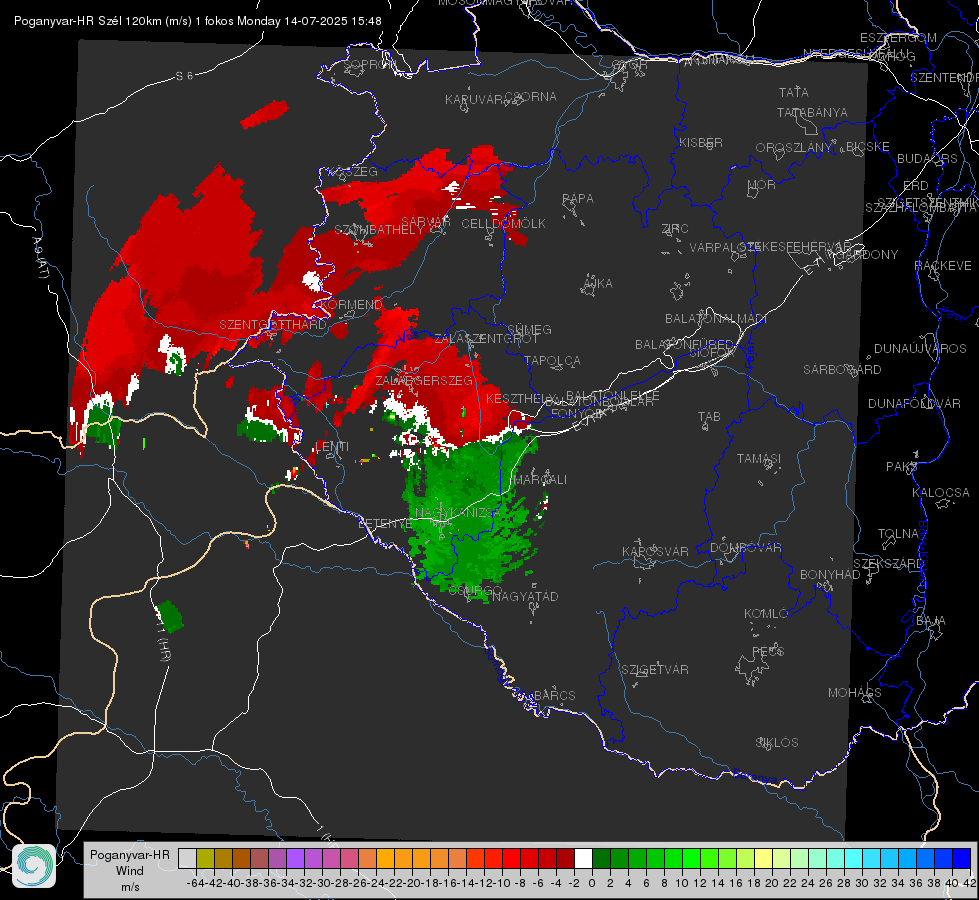
Task: Click the LETENYE city label
Action: [x=385, y=523]
